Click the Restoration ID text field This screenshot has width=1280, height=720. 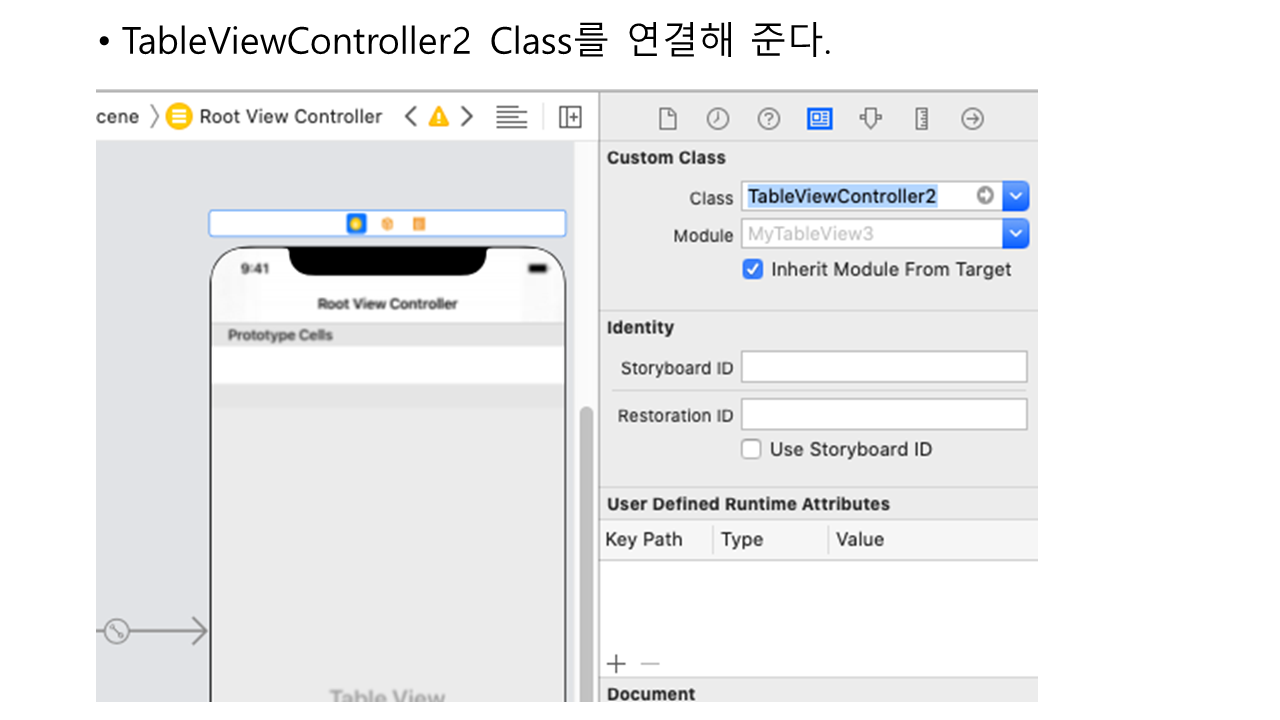(x=883, y=415)
